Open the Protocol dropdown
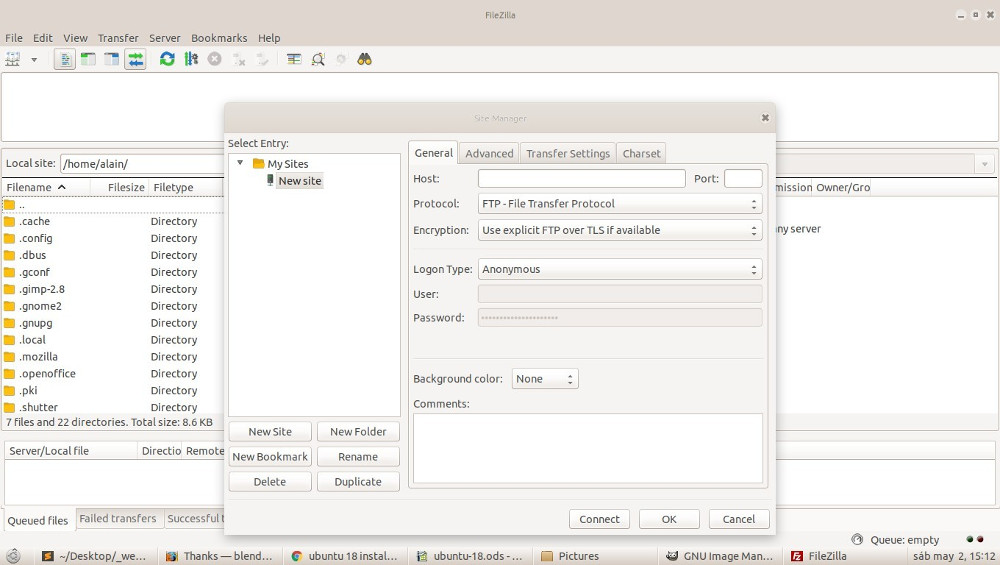 point(619,204)
